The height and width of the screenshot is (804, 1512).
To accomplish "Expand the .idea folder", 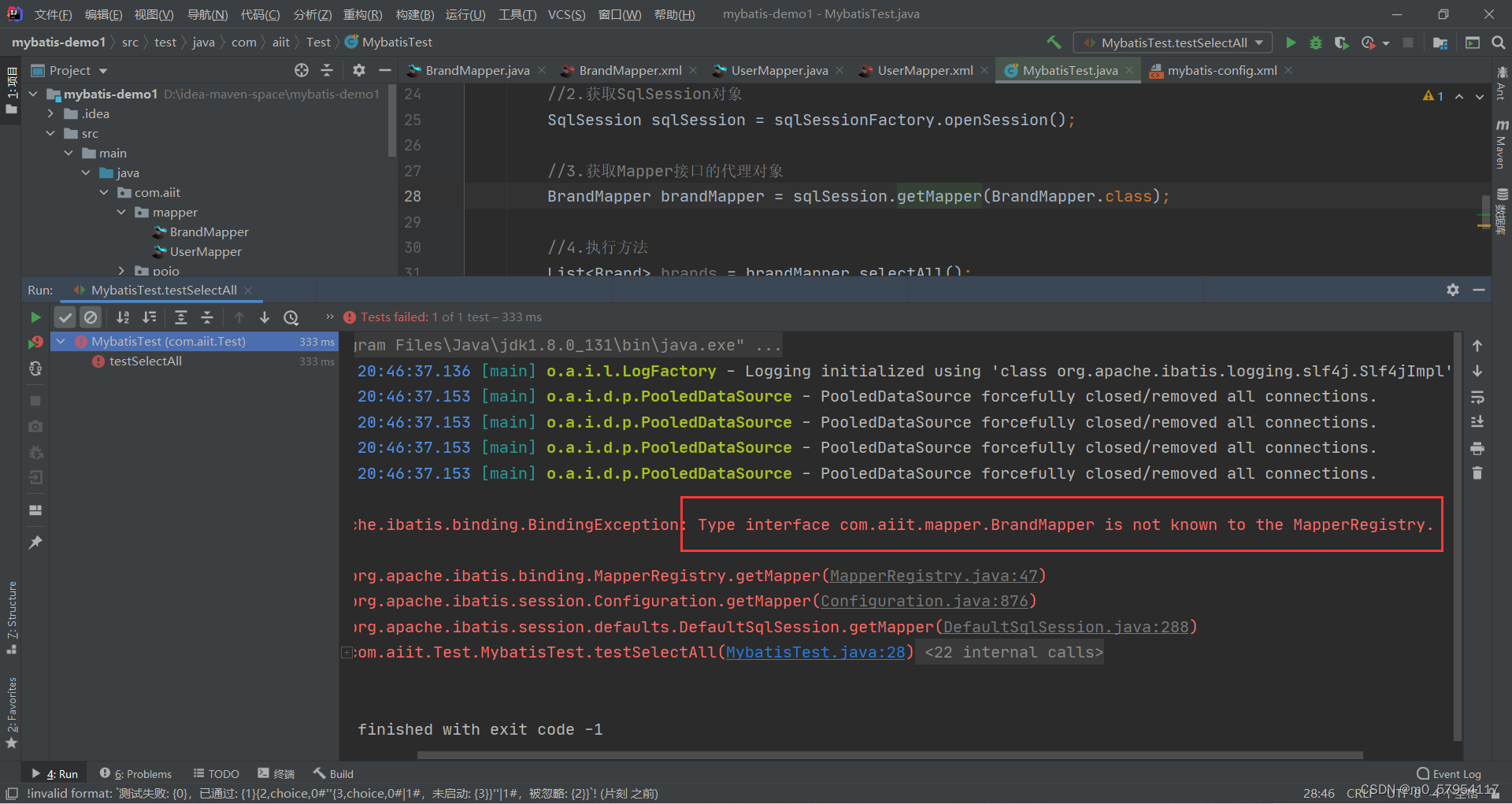I will point(50,113).
